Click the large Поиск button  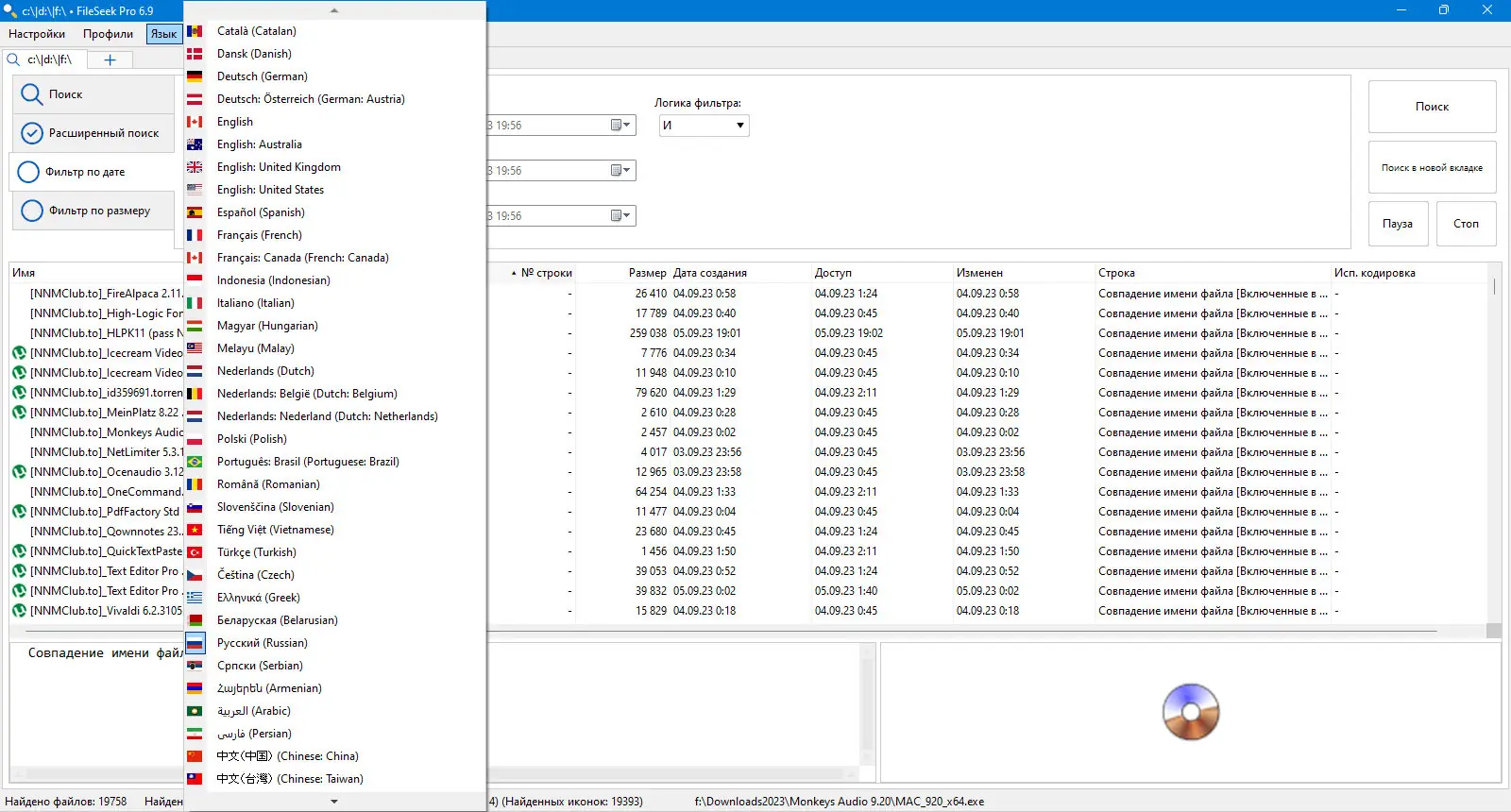point(1432,107)
